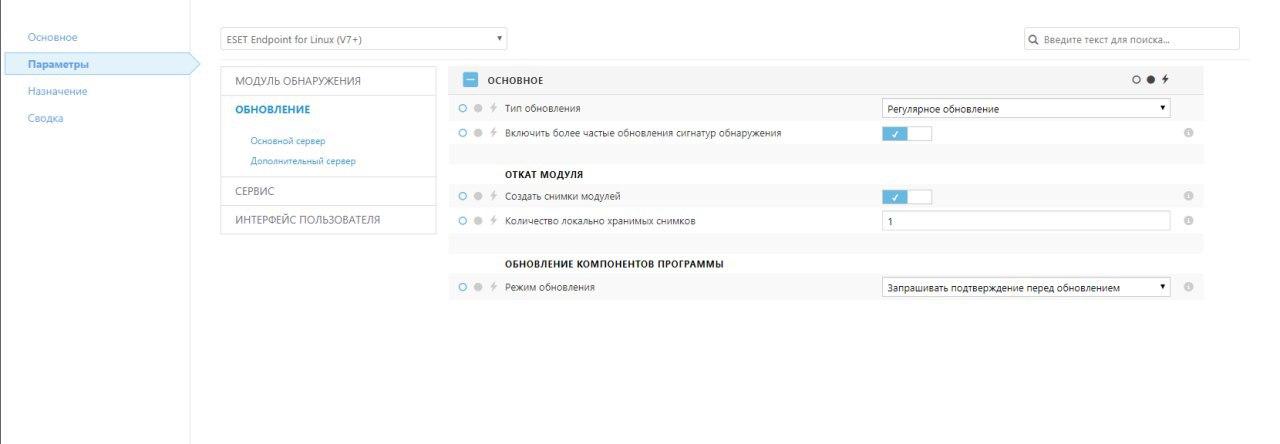
Task: Click the lightning Force flag for Режим обновления
Action: click(x=493, y=287)
